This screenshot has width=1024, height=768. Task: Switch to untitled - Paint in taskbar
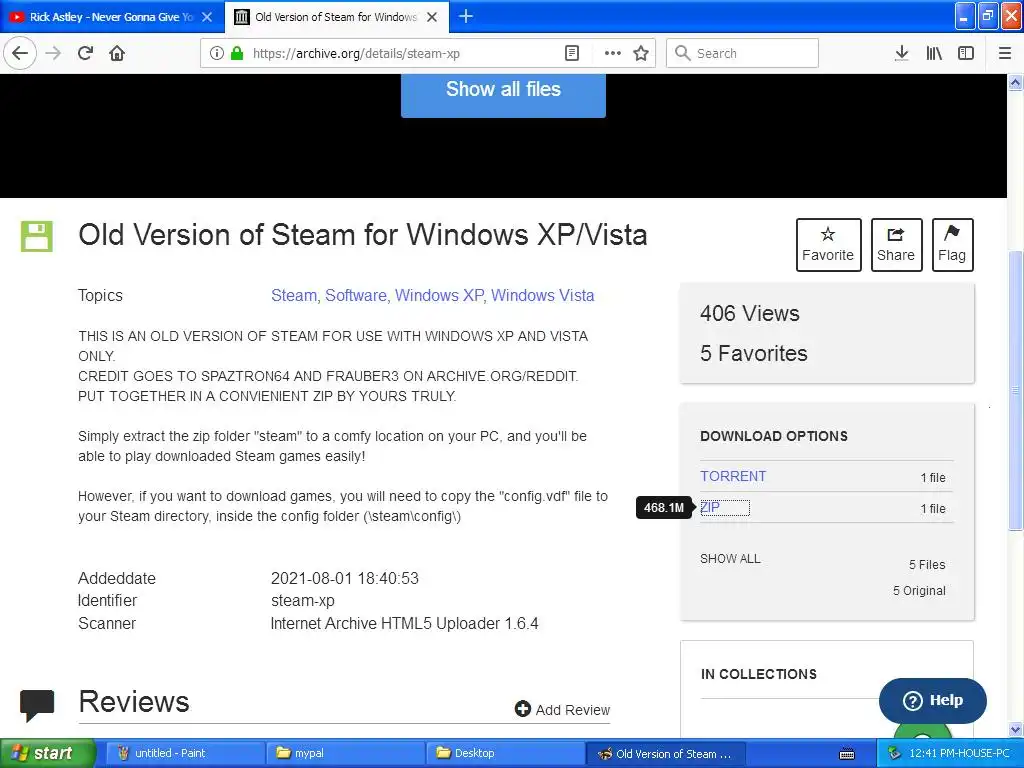pyautogui.click(x=185, y=753)
